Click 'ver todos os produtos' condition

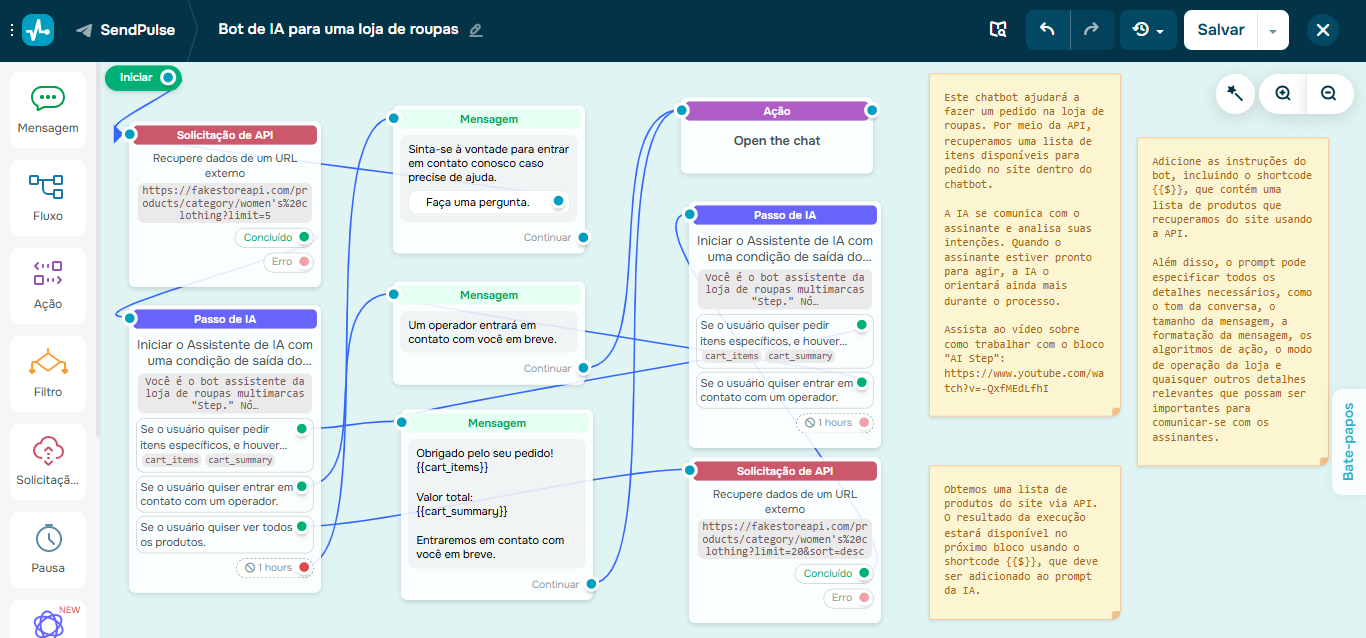pyautogui.click(x=225, y=535)
